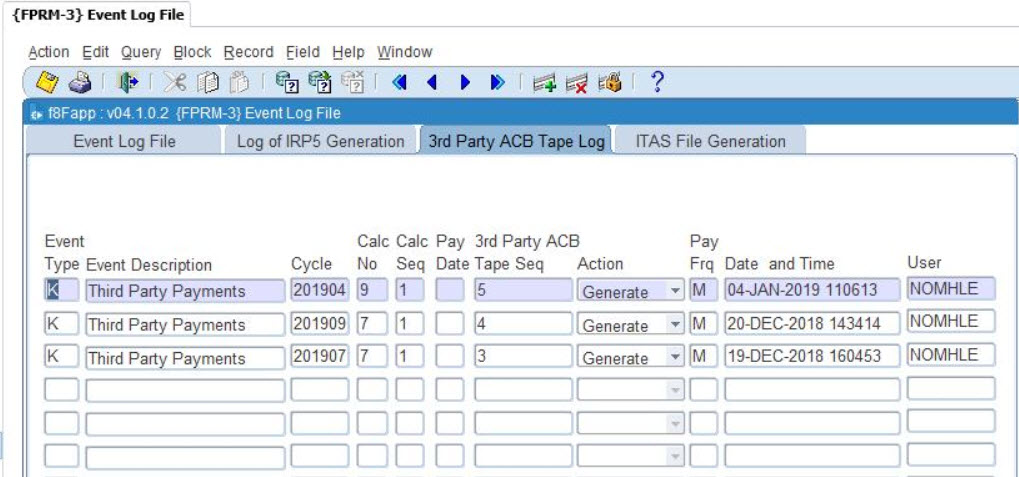This screenshot has width=1019, height=477.
Task: Click the Save icon in toolbar
Action: (47, 83)
